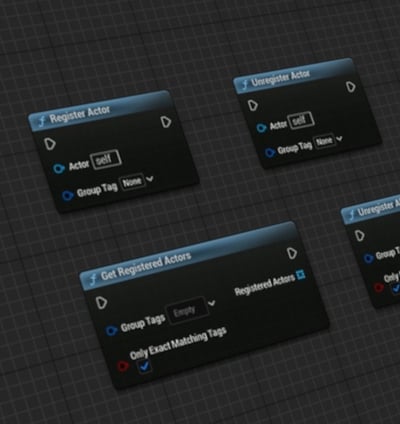Click the Registered Actors output label
400x424 pixels.
pos(265,285)
